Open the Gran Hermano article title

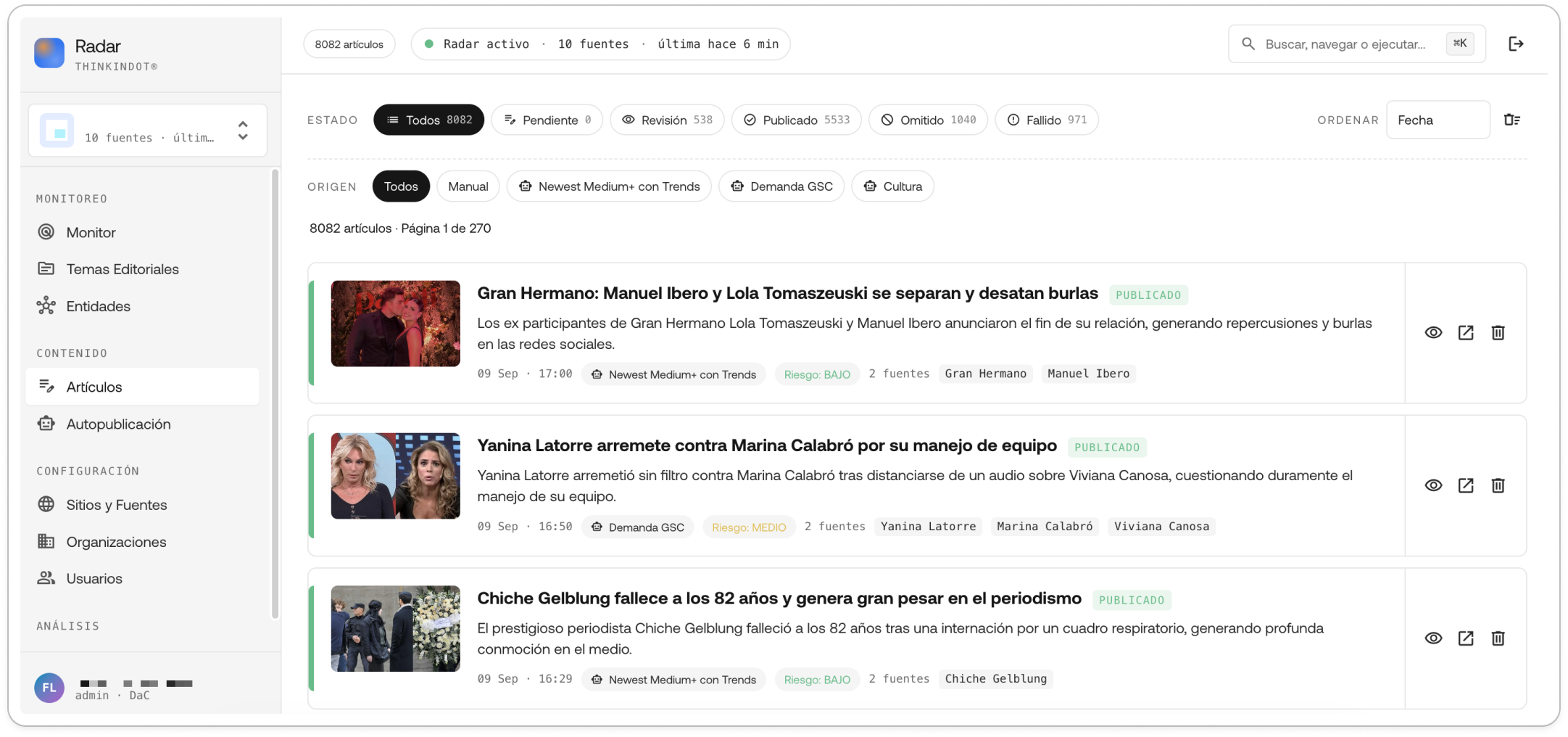[787, 293]
